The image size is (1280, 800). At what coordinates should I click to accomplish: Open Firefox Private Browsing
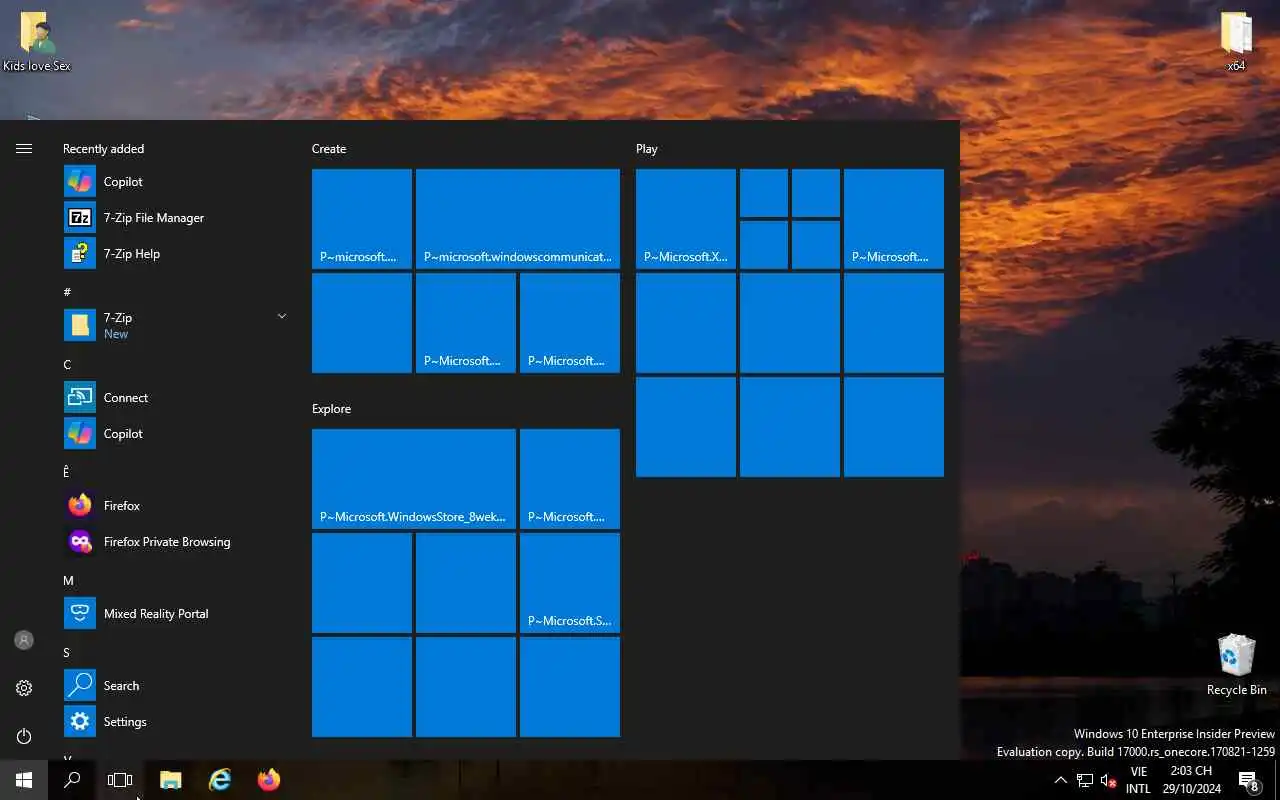point(175,541)
